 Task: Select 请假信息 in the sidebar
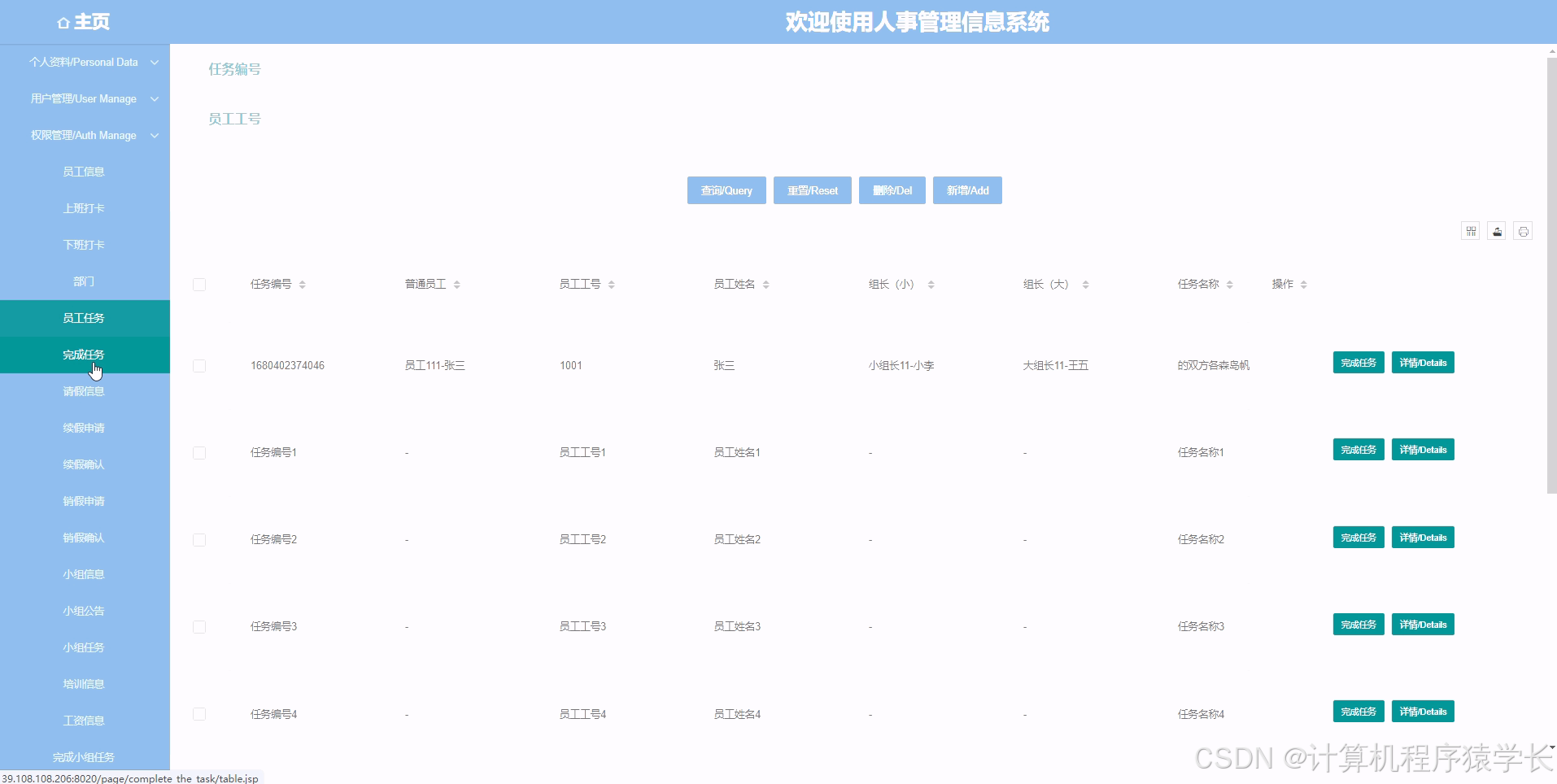pyautogui.click(x=84, y=391)
